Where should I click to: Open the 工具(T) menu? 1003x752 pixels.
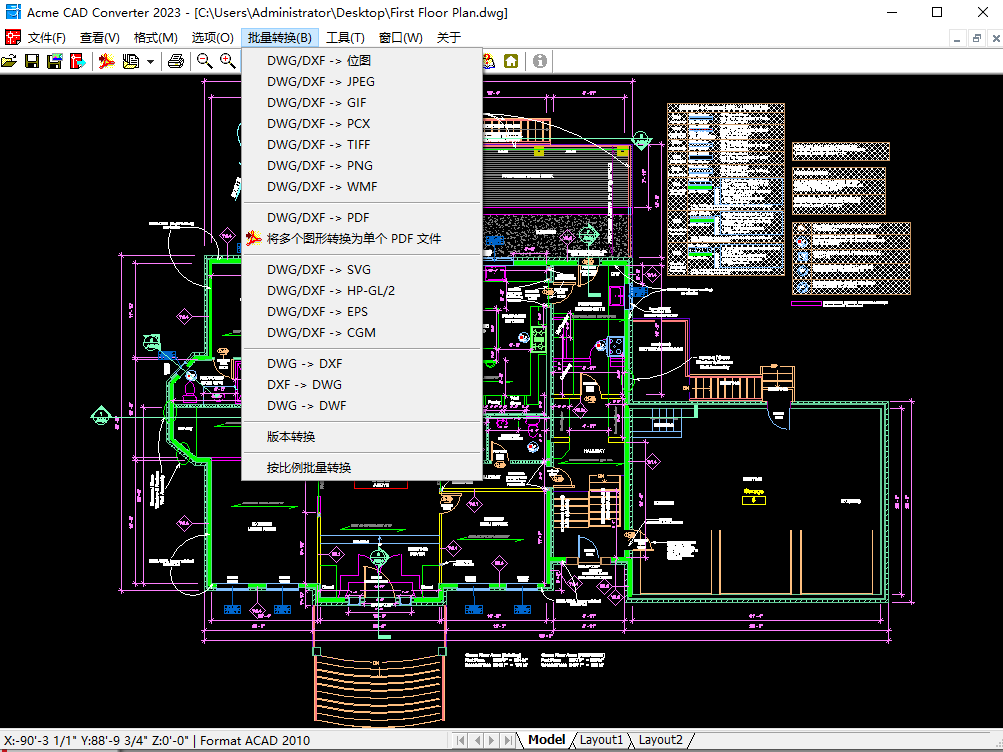click(x=345, y=38)
